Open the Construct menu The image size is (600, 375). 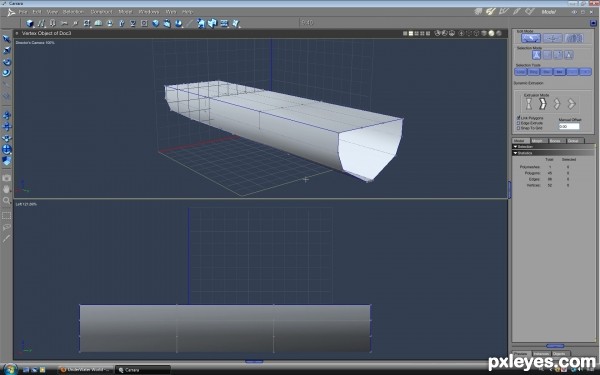pos(101,12)
